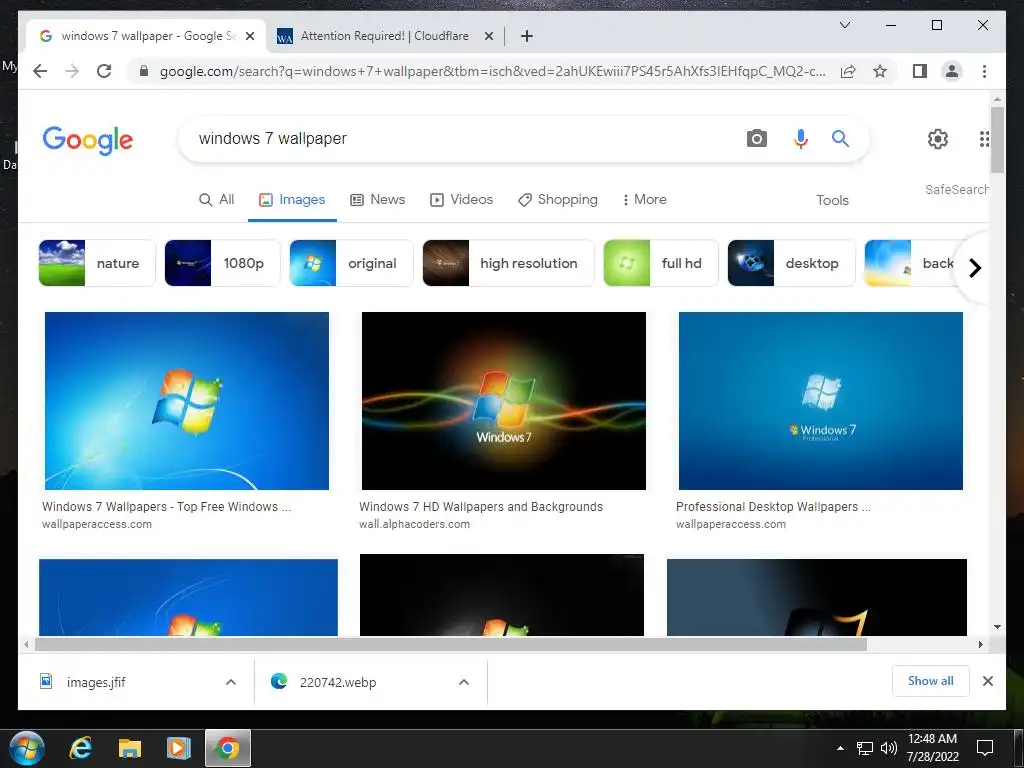Viewport: 1024px width, 768px height.
Task: Click Professional Desktop Wallpapers title
Action: [773, 507]
